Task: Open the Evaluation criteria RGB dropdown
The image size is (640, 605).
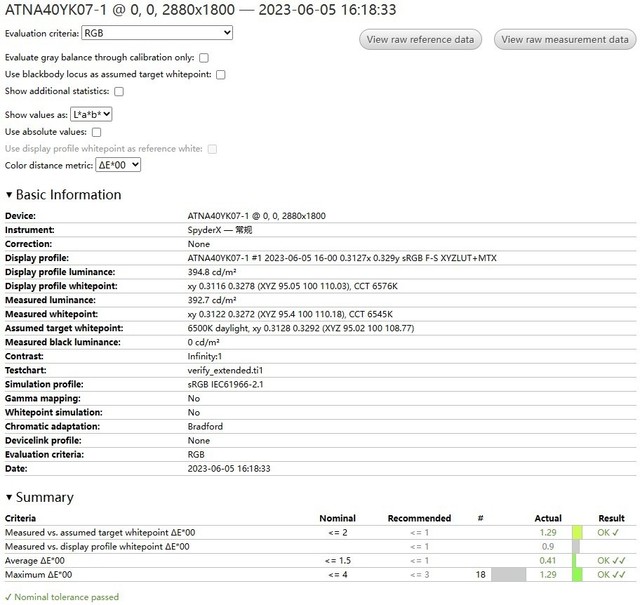Action: 157,33
